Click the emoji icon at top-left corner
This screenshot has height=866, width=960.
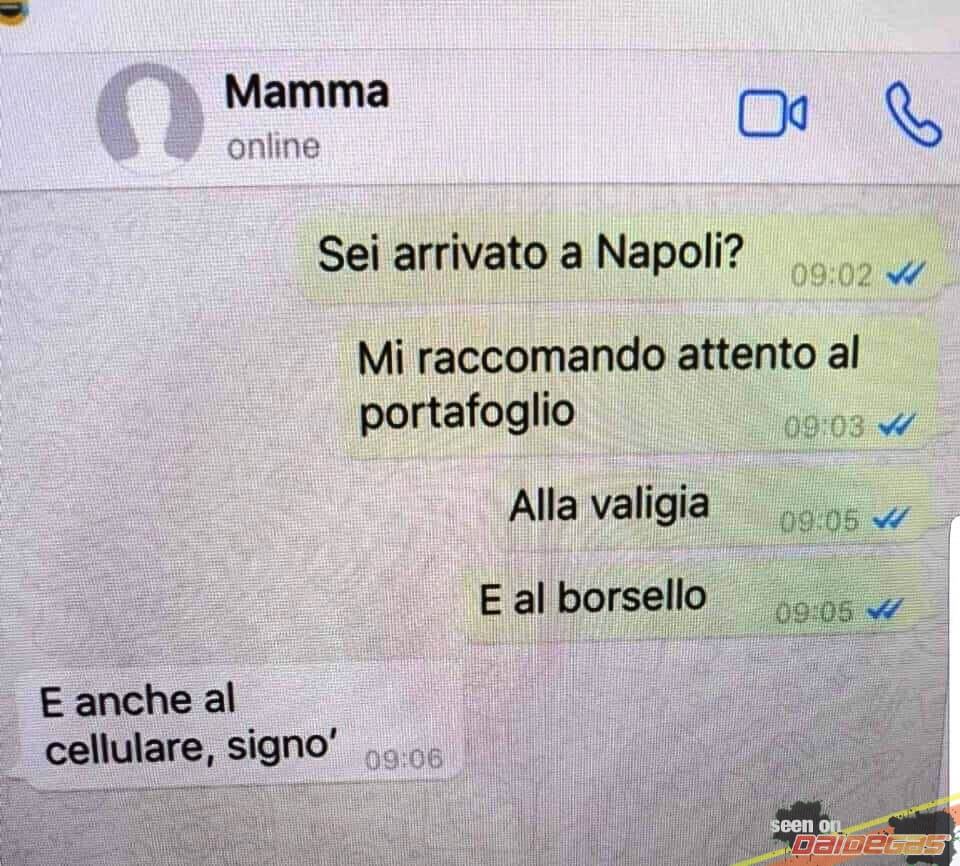click(11, 11)
